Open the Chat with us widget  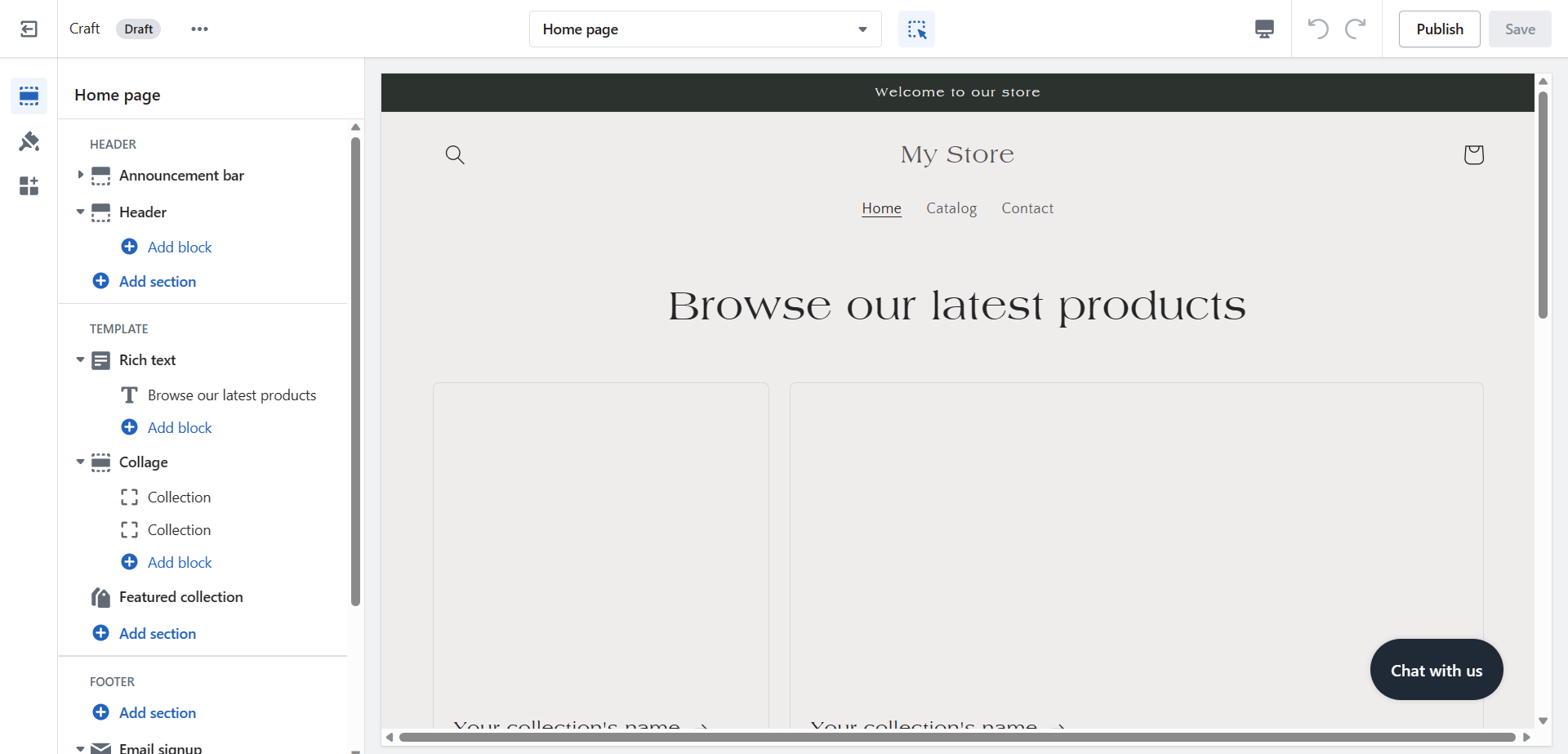click(x=1437, y=670)
